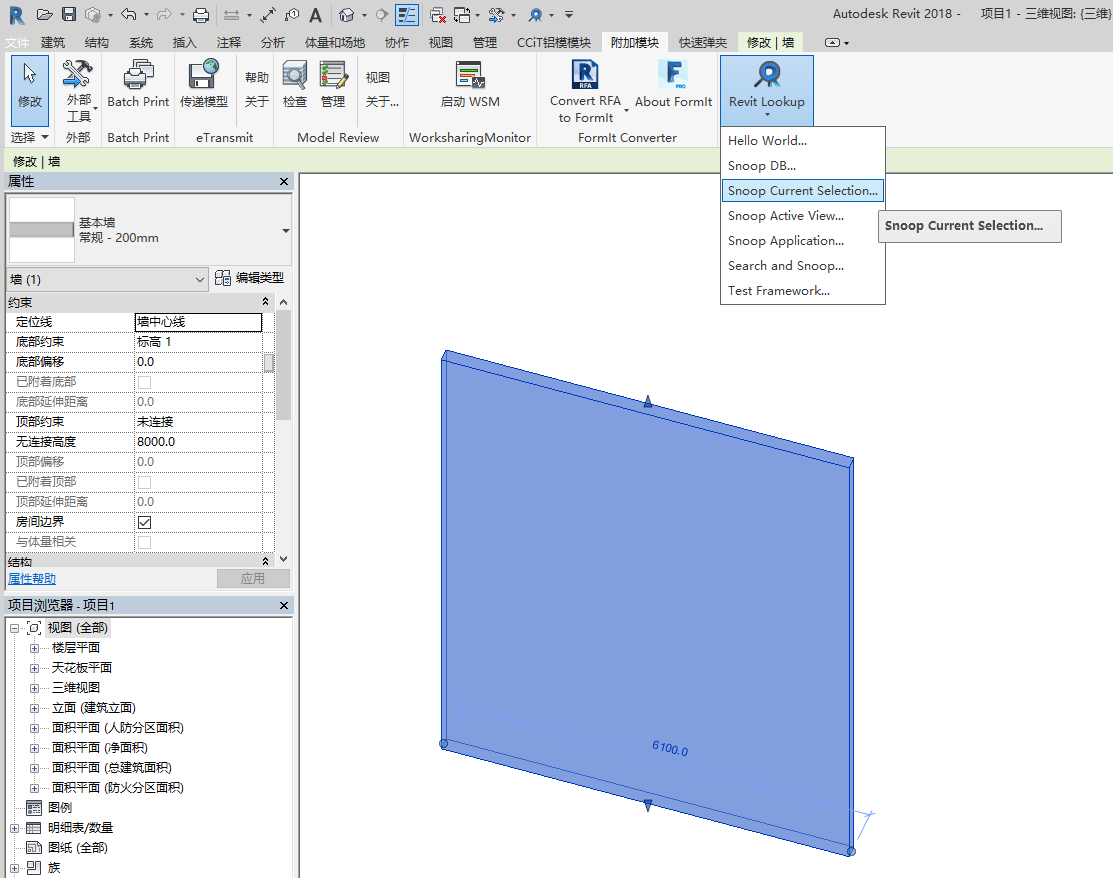Viewport: 1113px width, 878px height.
Task: Click the Close Hidden Windows icon
Action: coord(438,14)
